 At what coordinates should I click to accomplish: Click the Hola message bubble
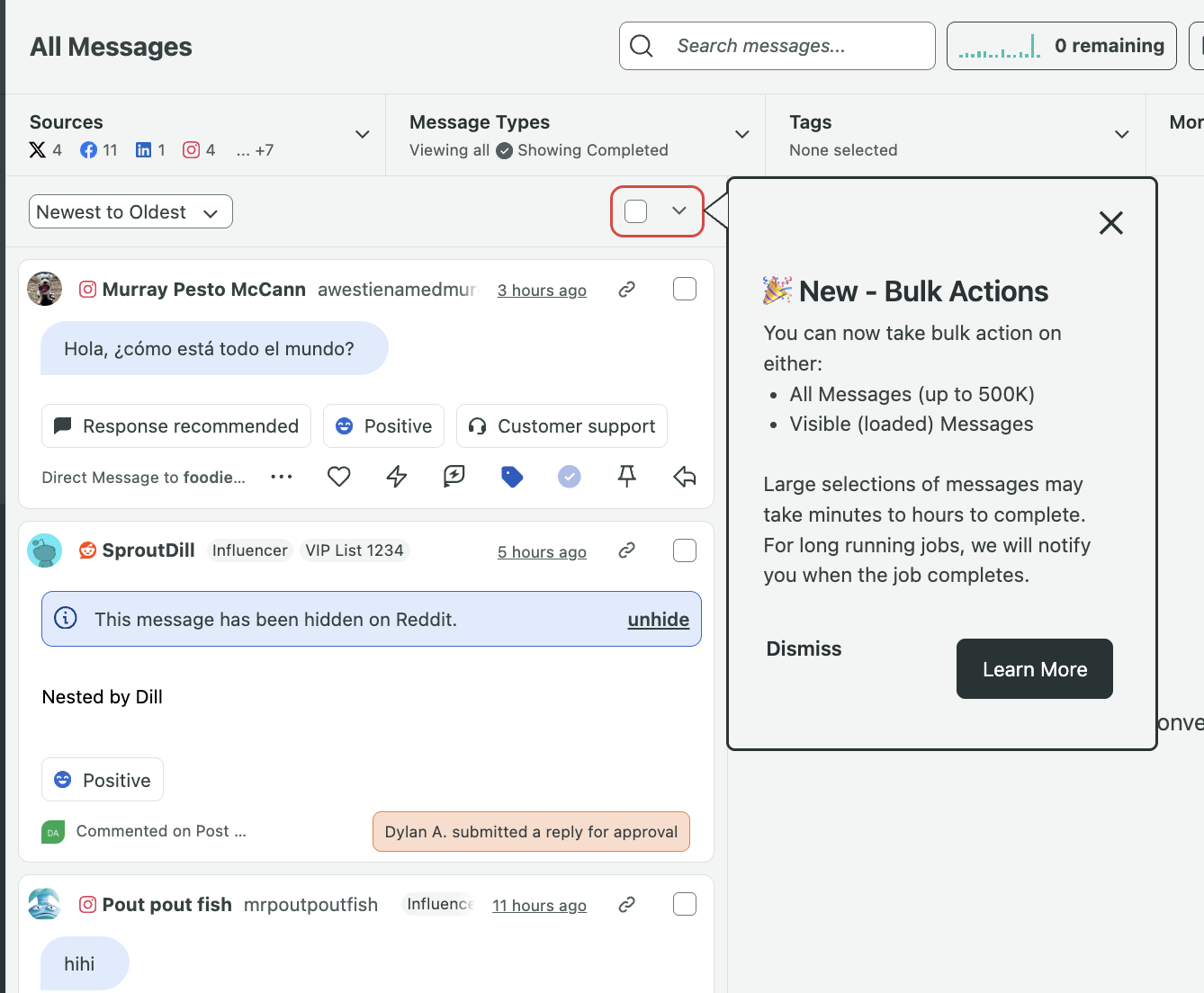pyautogui.click(x=214, y=348)
